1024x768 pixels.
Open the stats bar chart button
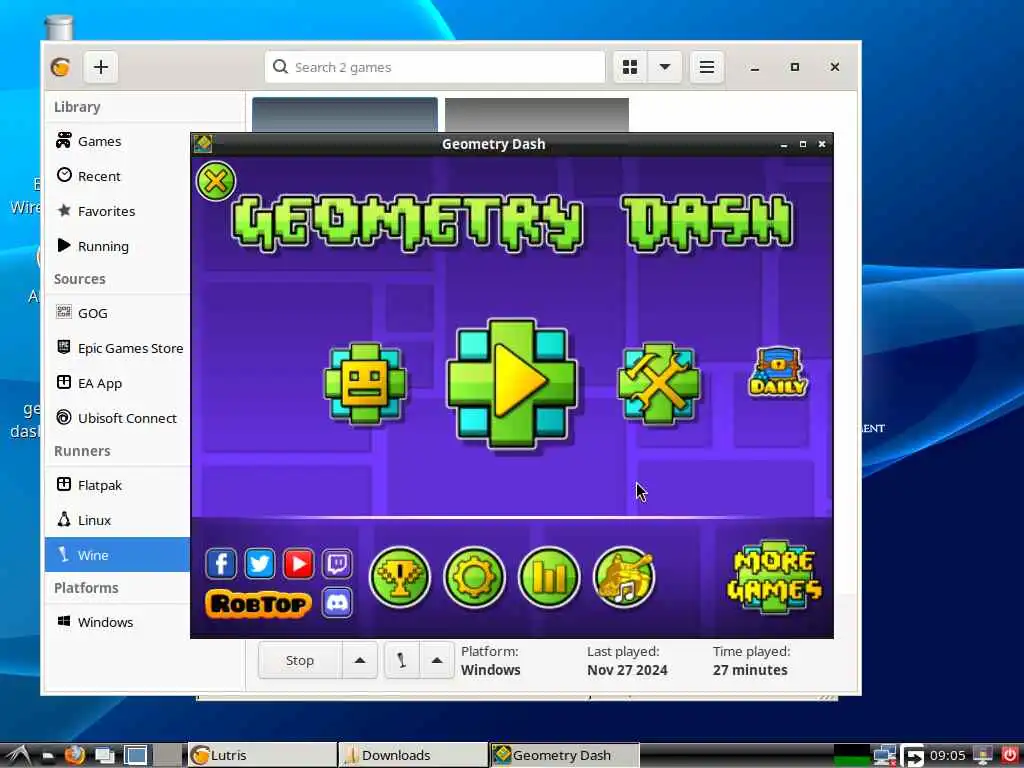[x=549, y=577]
